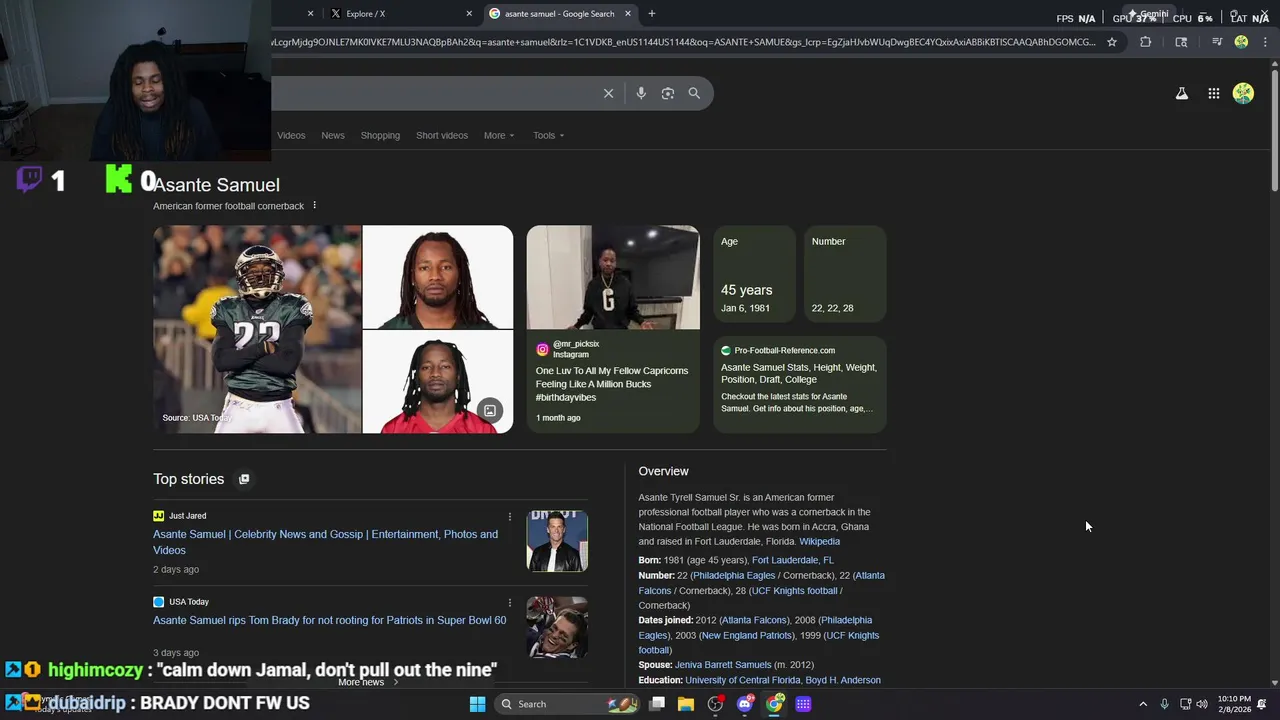The height and width of the screenshot is (720, 1280).
Task: Open the white-background headshot thumbnail
Action: click(x=438, y=277)
